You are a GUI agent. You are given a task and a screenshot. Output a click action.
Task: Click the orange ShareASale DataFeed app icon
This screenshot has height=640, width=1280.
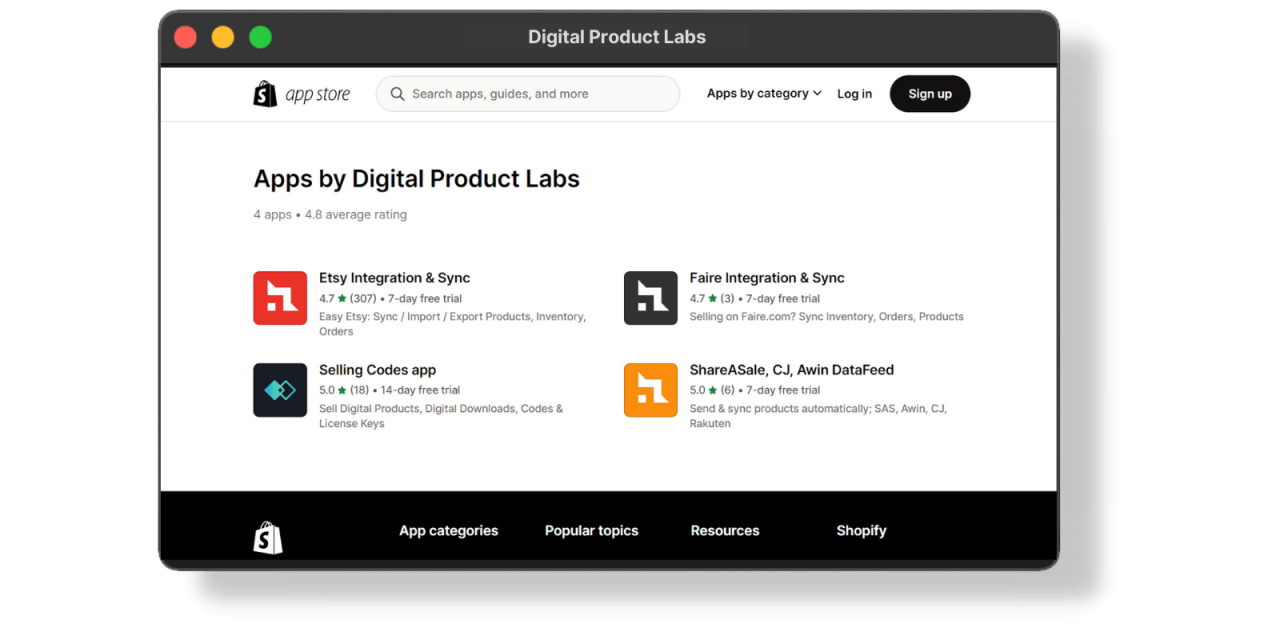pyautogui.click(x=651, y=390)
